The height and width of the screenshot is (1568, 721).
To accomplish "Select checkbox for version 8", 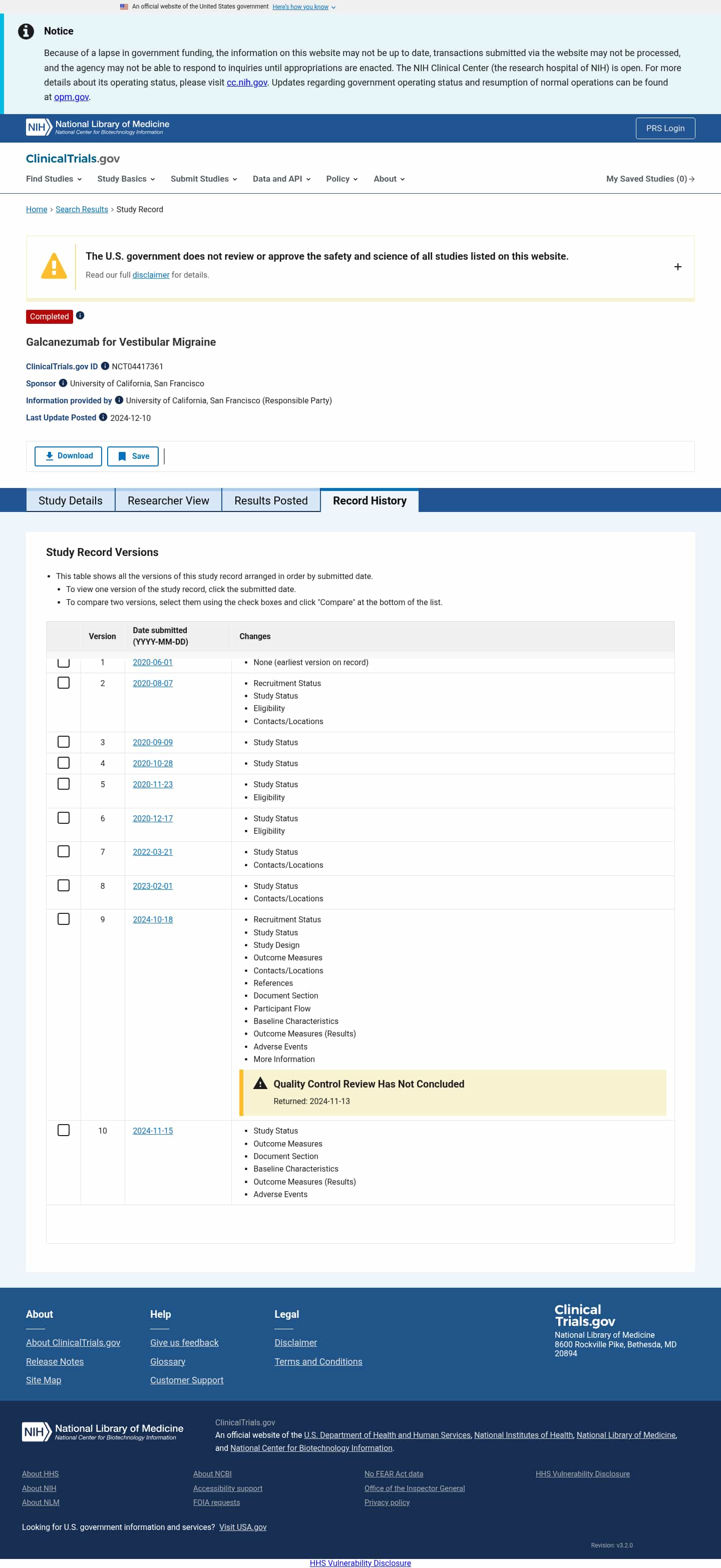I will (63, 885).
